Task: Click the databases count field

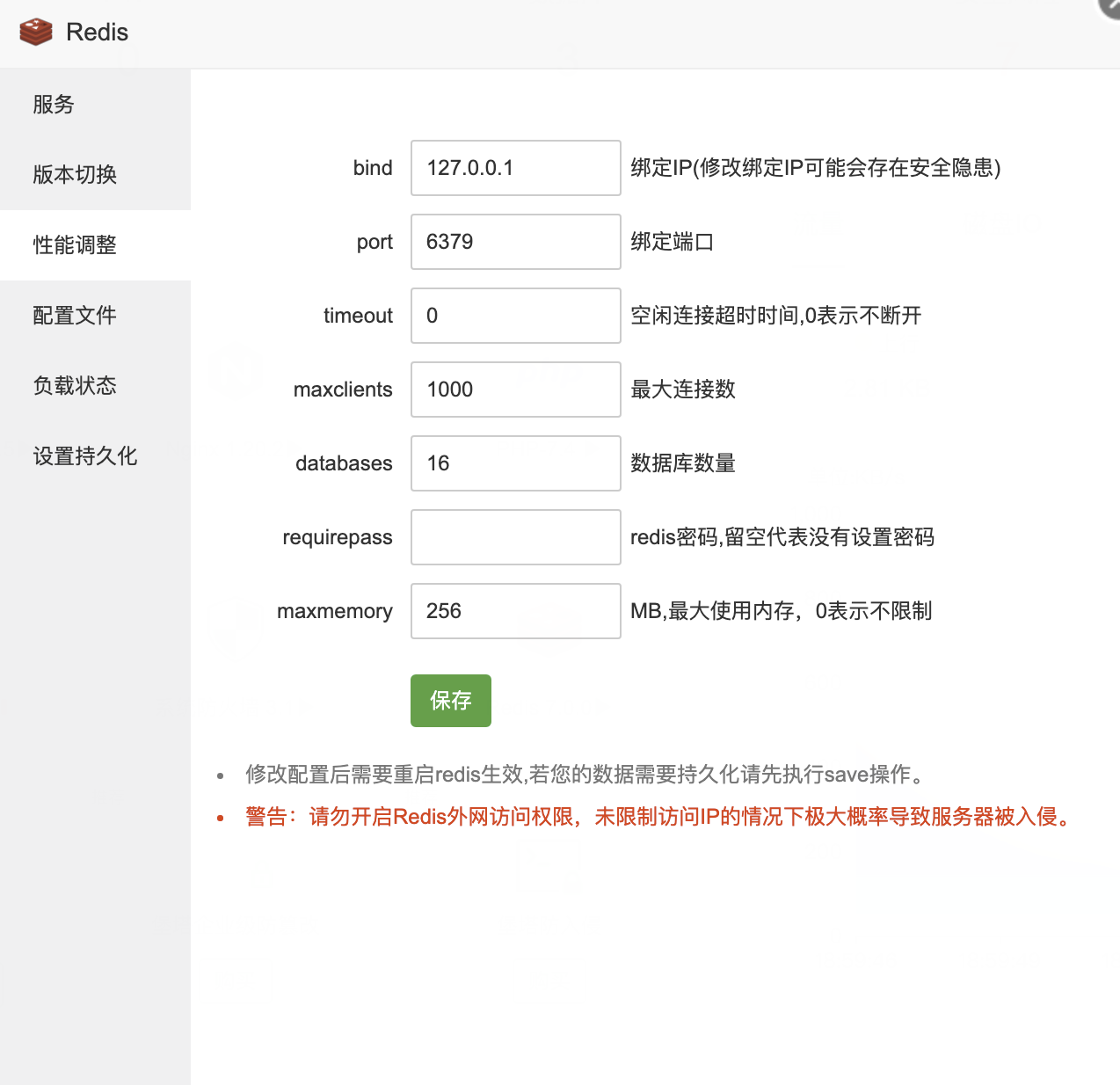Action: pyautogui.click(x=515, y=463)
